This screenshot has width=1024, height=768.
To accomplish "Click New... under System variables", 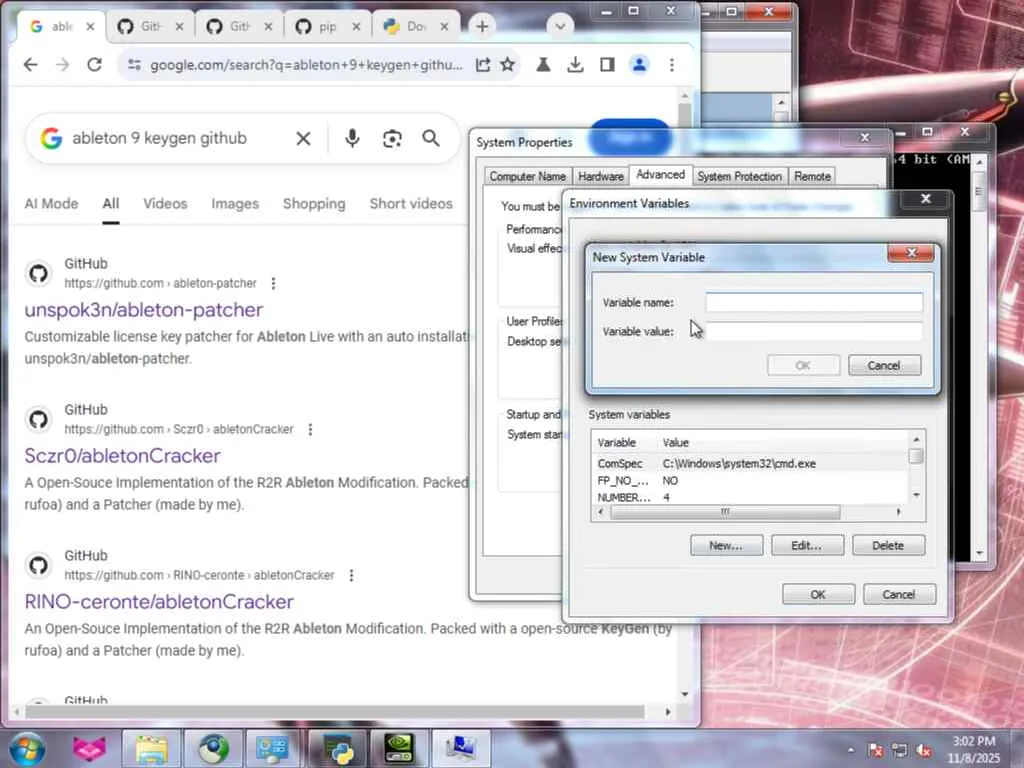I will [726, 545].
